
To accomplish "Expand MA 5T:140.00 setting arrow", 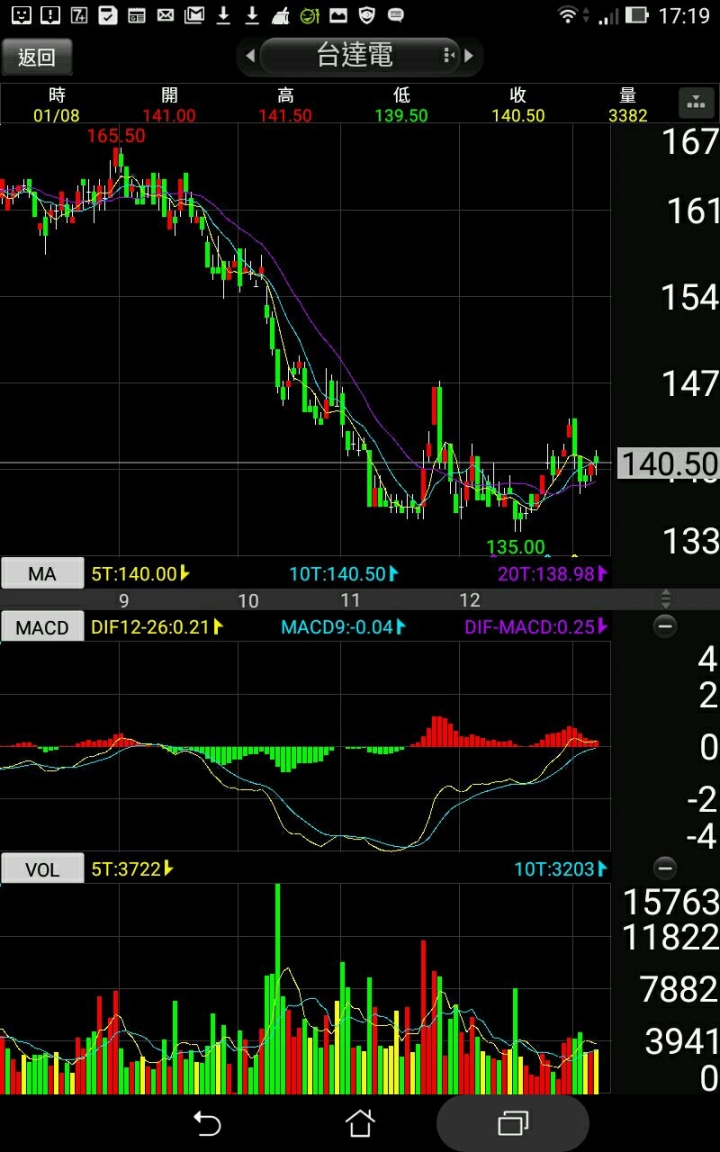I will [x=184, y=573].
